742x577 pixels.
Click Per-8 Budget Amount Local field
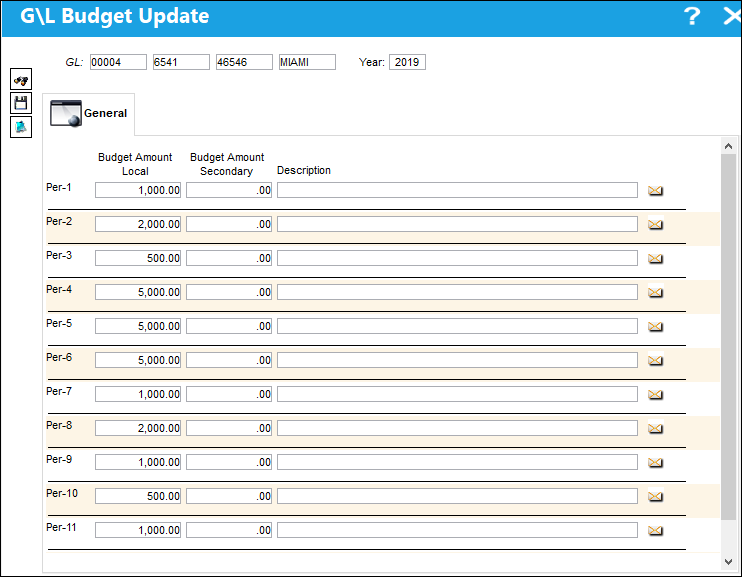(x=138, y=428)
